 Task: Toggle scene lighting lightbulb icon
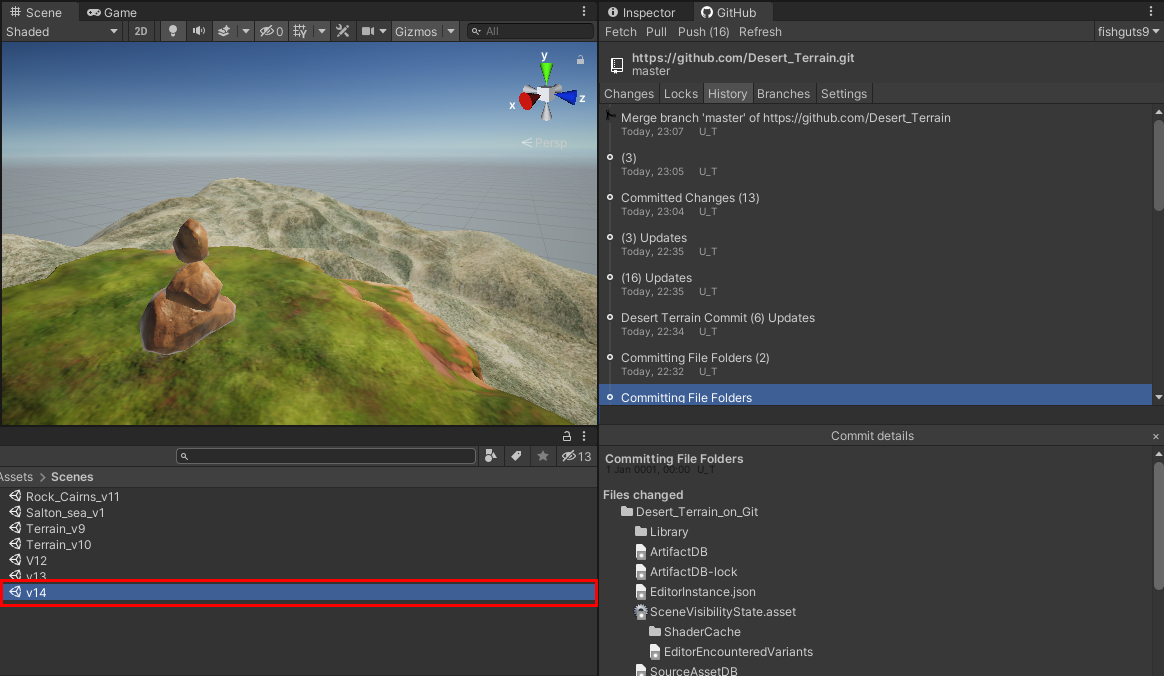tap(173, 31)
